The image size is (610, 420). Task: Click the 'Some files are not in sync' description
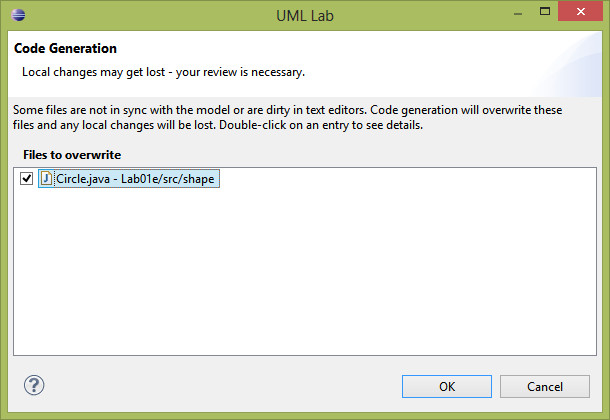pos(287,117)
